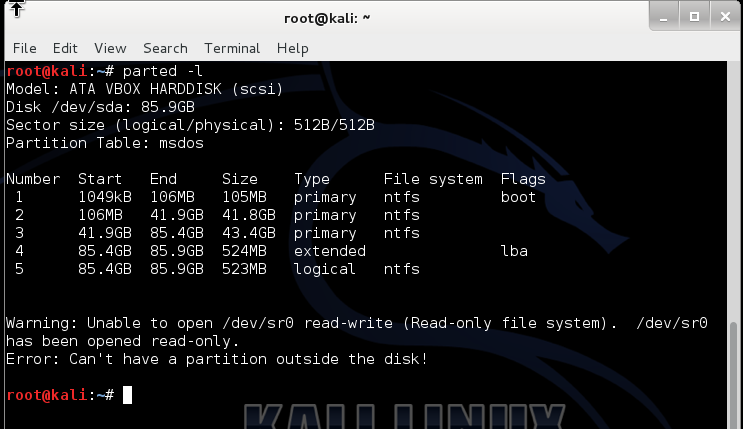Click the 'Size' column header
743x429 pixels.
click(x=240, y=179)
